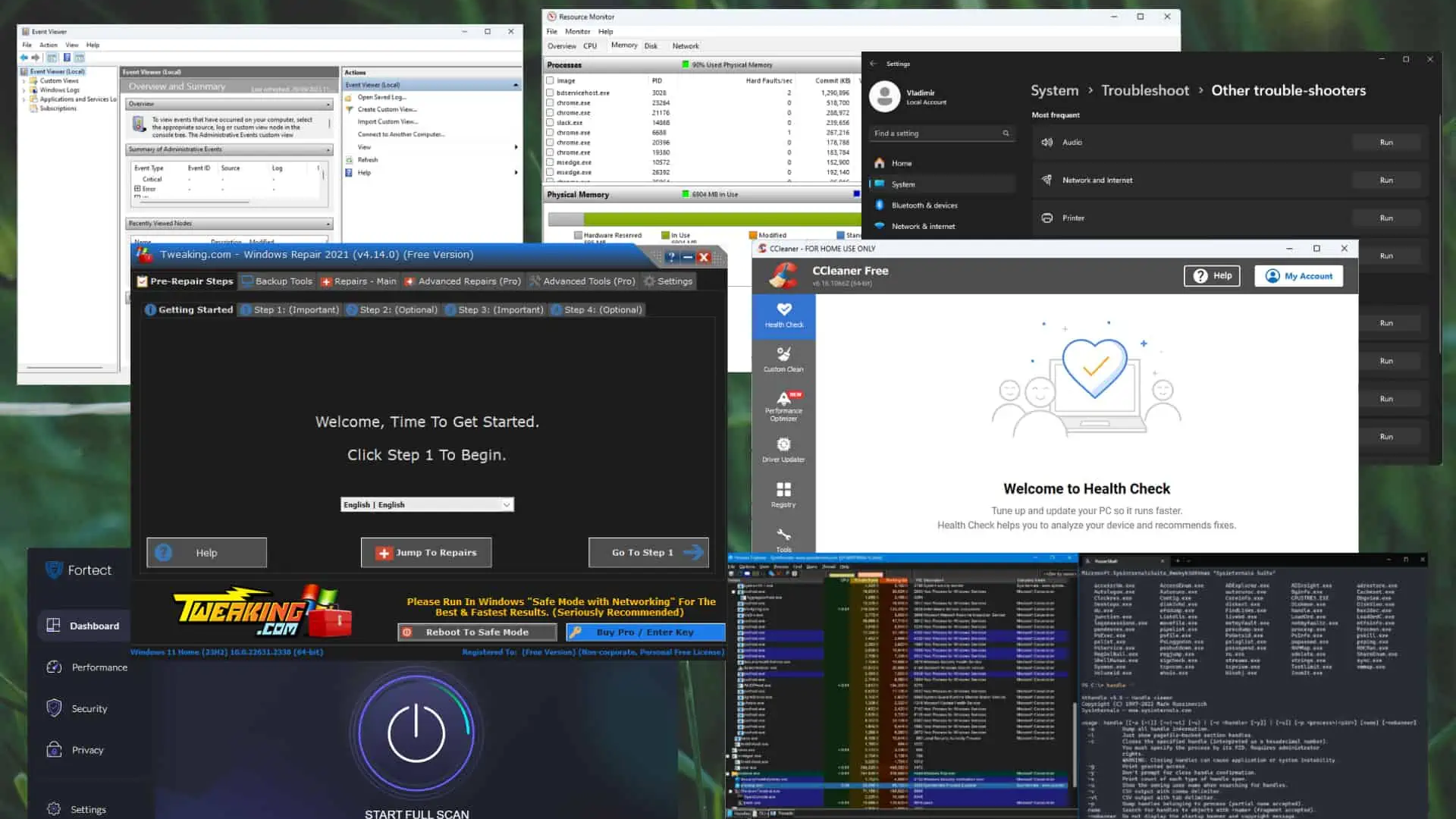Expand Applications and Services Logs tree node
The width and height of the screenshot is (1456, 819).
[24, 99]
